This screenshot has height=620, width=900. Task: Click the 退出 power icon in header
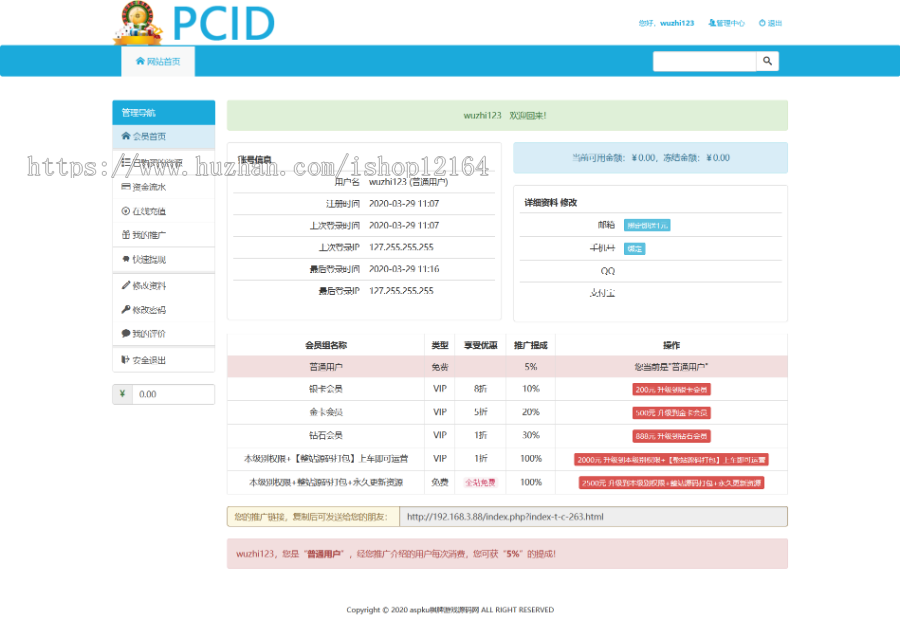pyautogui.click(x=770, y=23)
